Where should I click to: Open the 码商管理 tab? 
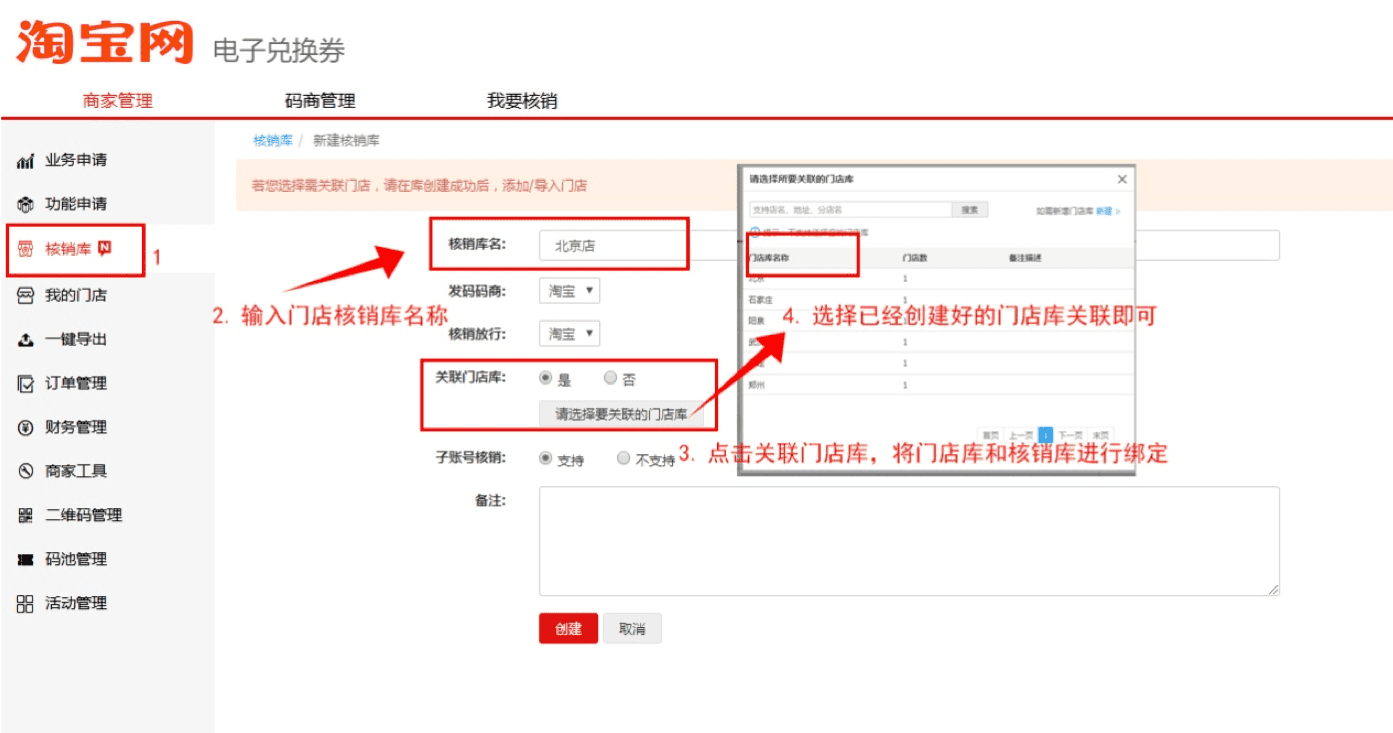[320, 101]
